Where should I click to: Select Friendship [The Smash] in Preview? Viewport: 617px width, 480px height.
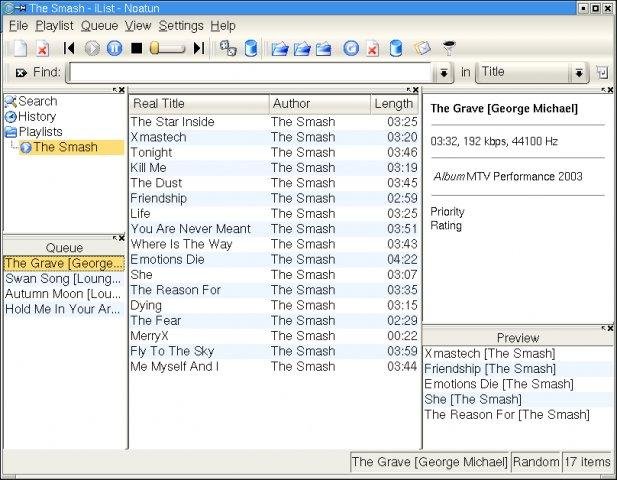coord(518,369)
